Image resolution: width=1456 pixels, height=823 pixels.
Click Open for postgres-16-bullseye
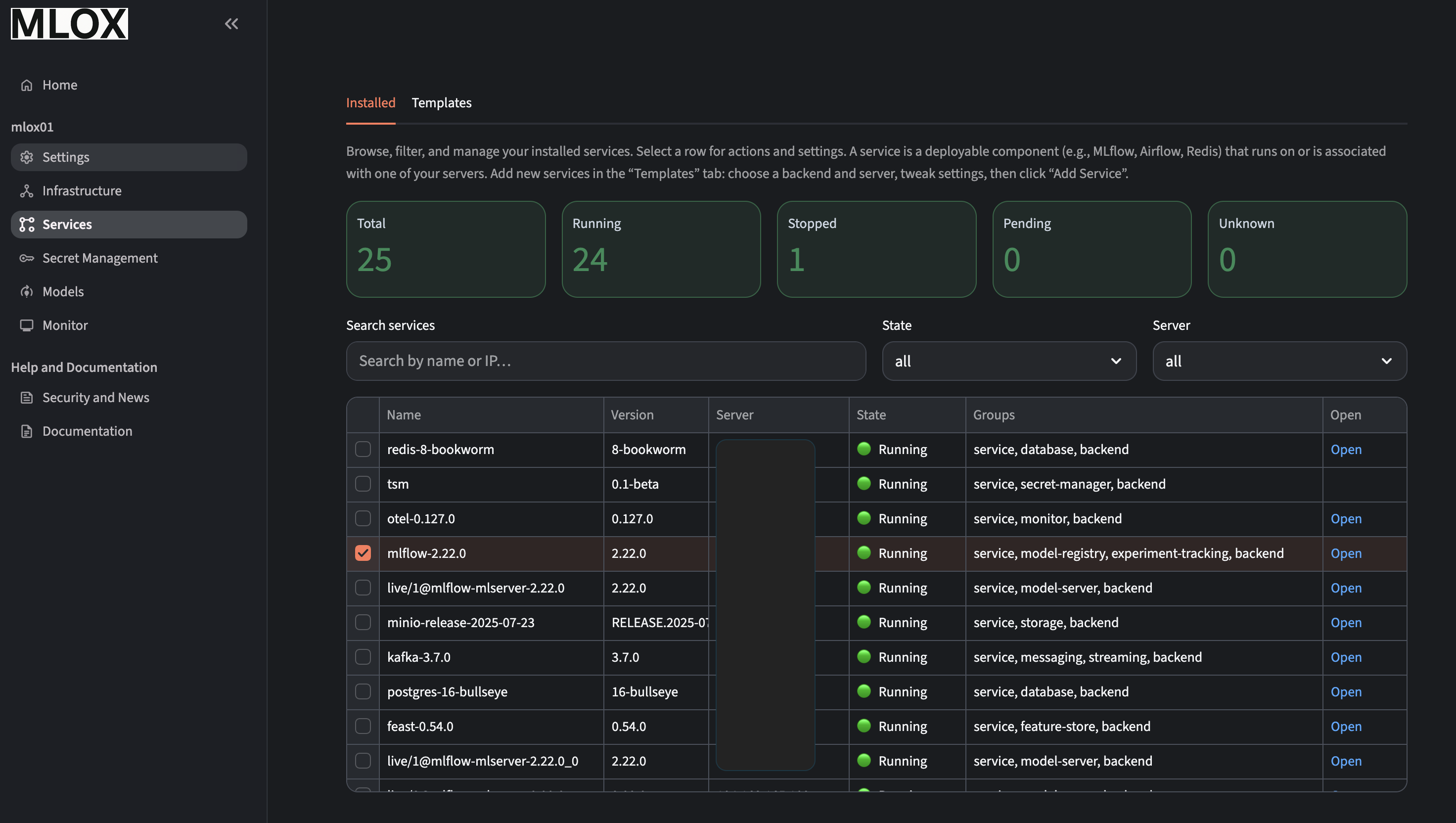click(1346, 691)
